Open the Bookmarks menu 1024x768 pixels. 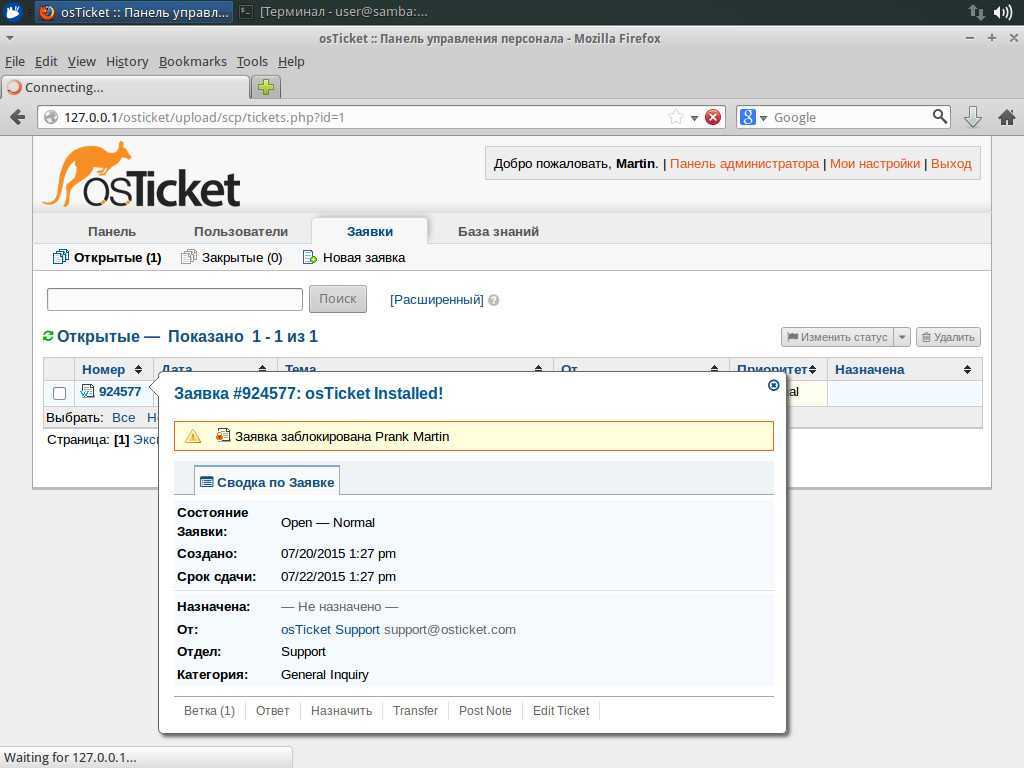[x=192, y=61]
